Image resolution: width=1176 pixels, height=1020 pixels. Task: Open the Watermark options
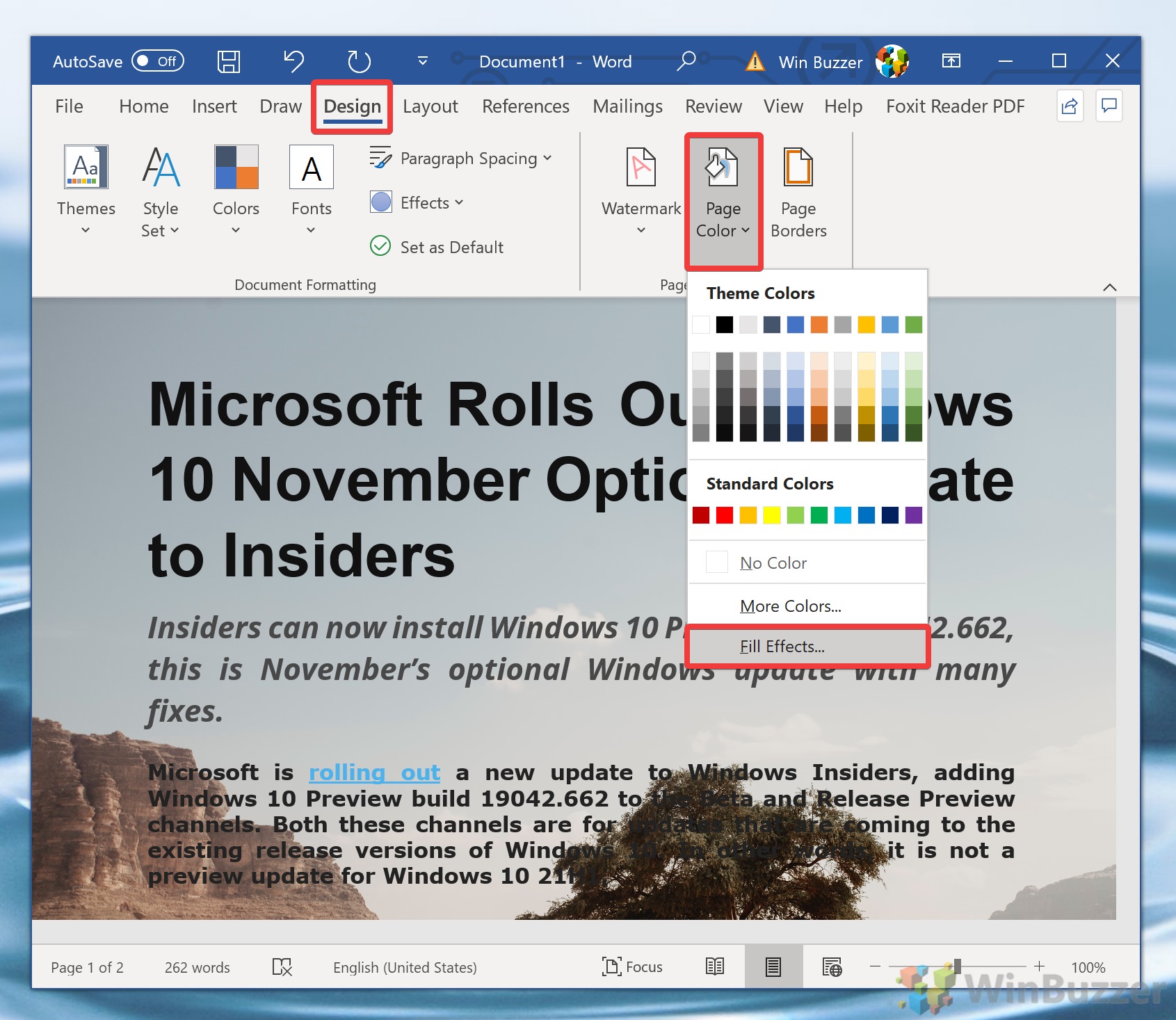point(641,189)
